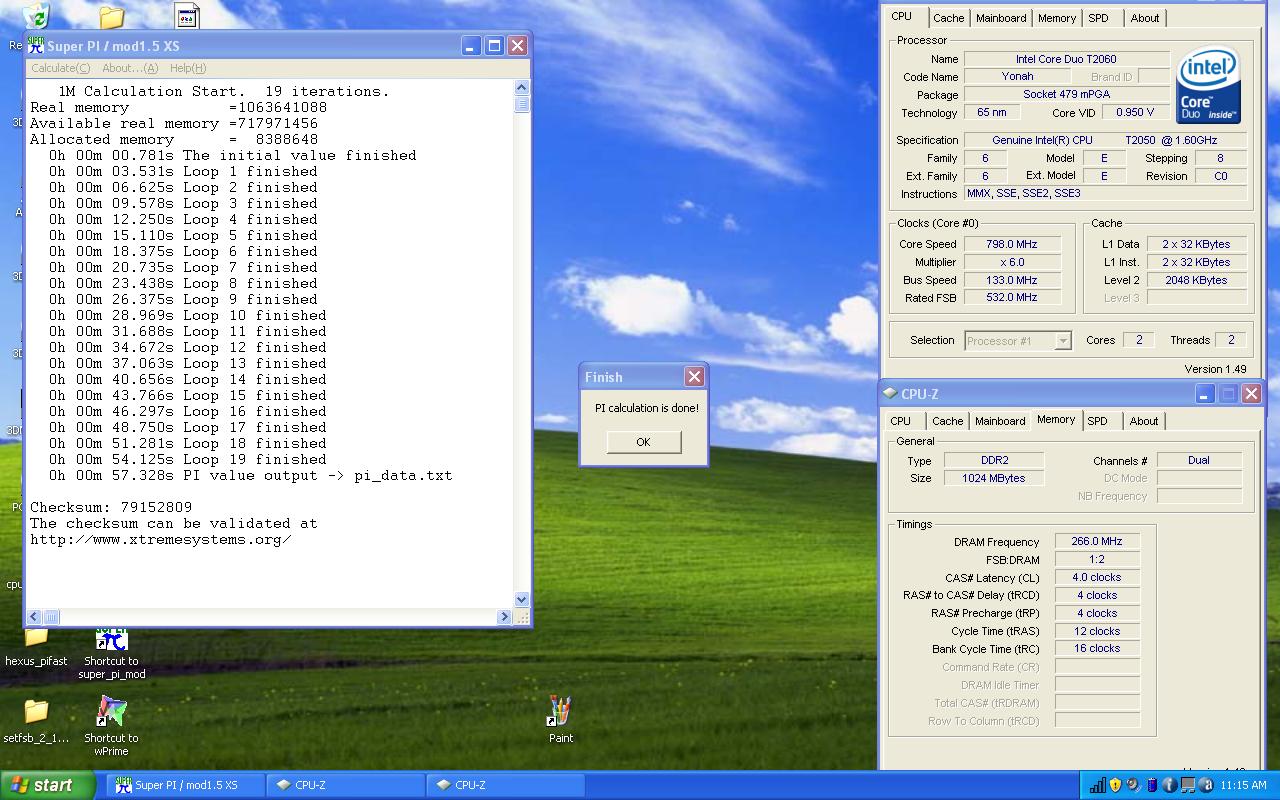Select the Cache tab in the processor CPU-Z window
Image resolution: width=1280 pixels, height=800 pixels.
tap(948, 18)
